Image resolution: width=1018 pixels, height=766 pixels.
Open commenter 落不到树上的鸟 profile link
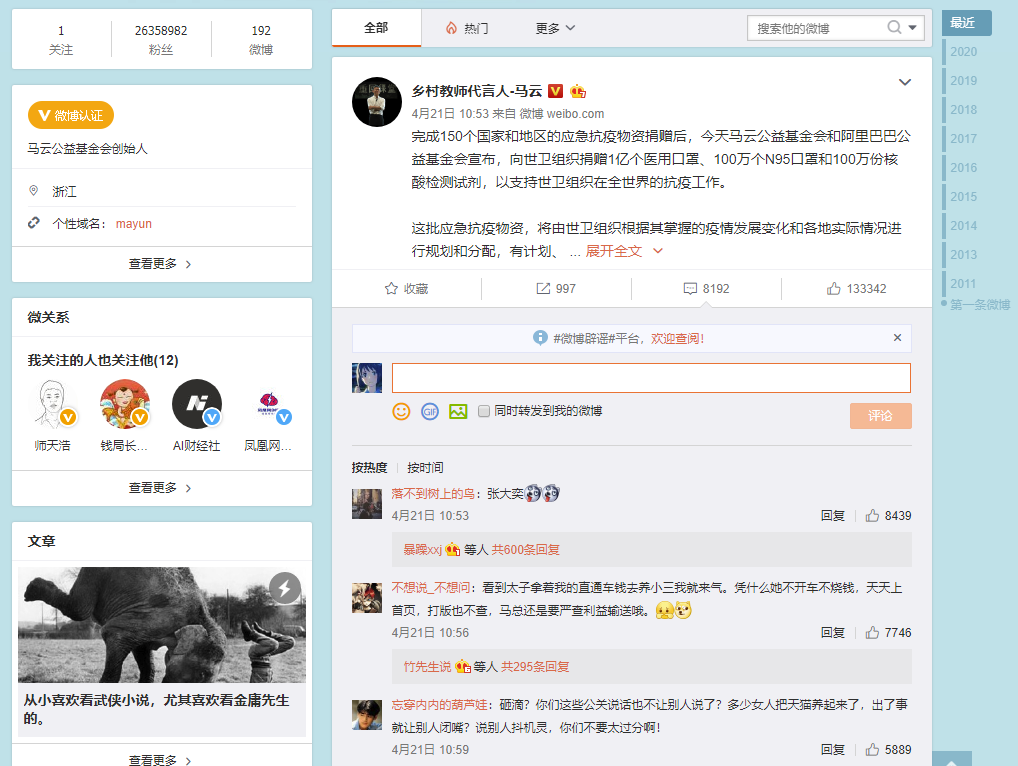[x=433, y=494]
